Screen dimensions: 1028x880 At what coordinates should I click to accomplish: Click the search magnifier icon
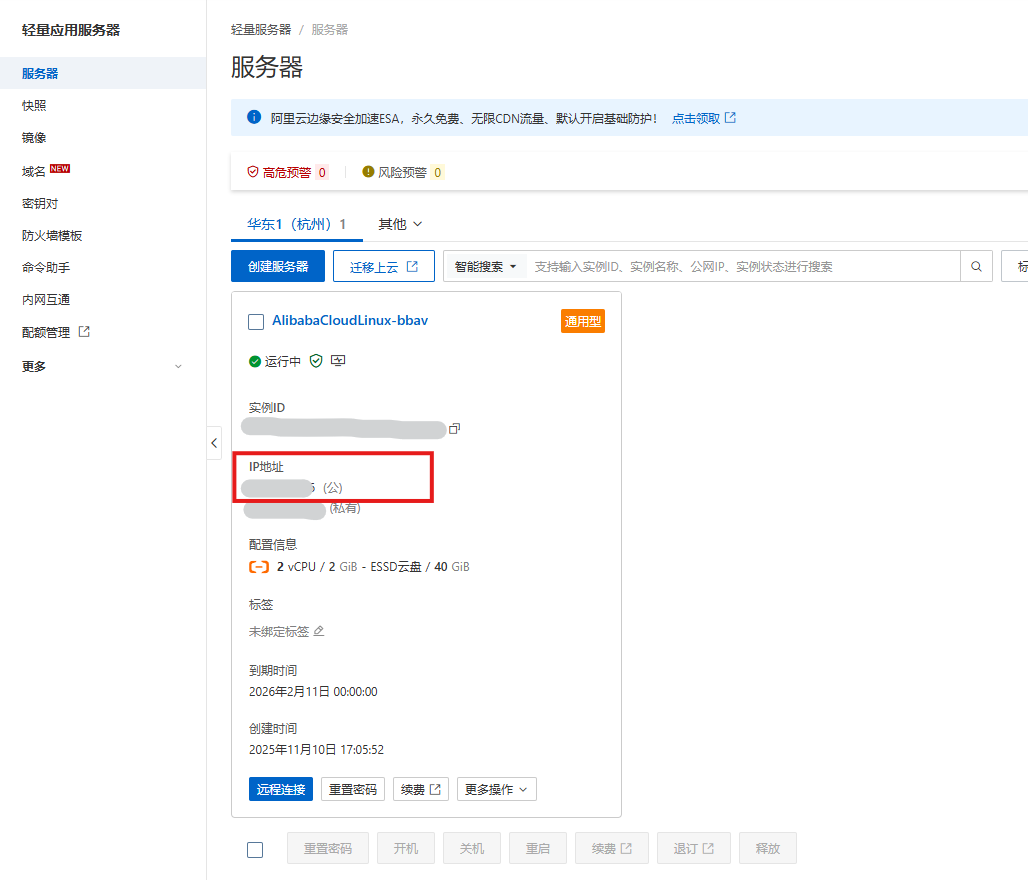976,266
